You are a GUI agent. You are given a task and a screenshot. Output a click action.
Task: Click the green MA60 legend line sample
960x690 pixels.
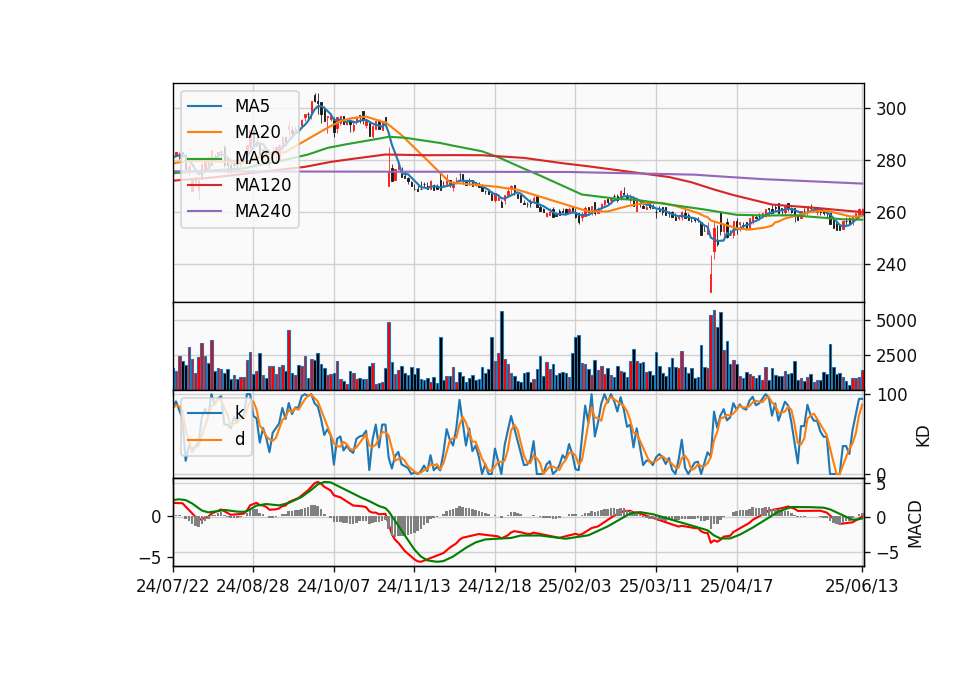204,159
